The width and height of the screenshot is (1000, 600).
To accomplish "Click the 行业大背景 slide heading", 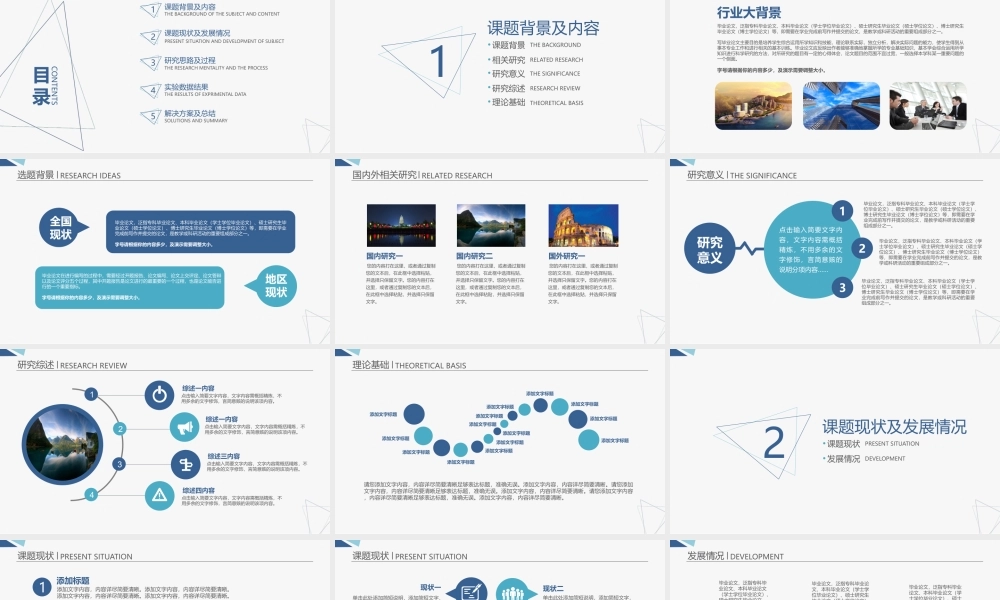I will [x=750, y=13].
